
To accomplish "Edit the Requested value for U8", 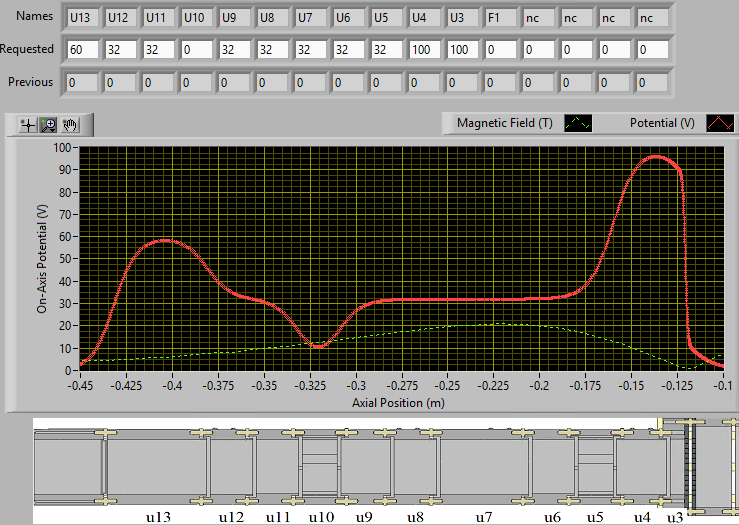I will (x=273, y=49).
